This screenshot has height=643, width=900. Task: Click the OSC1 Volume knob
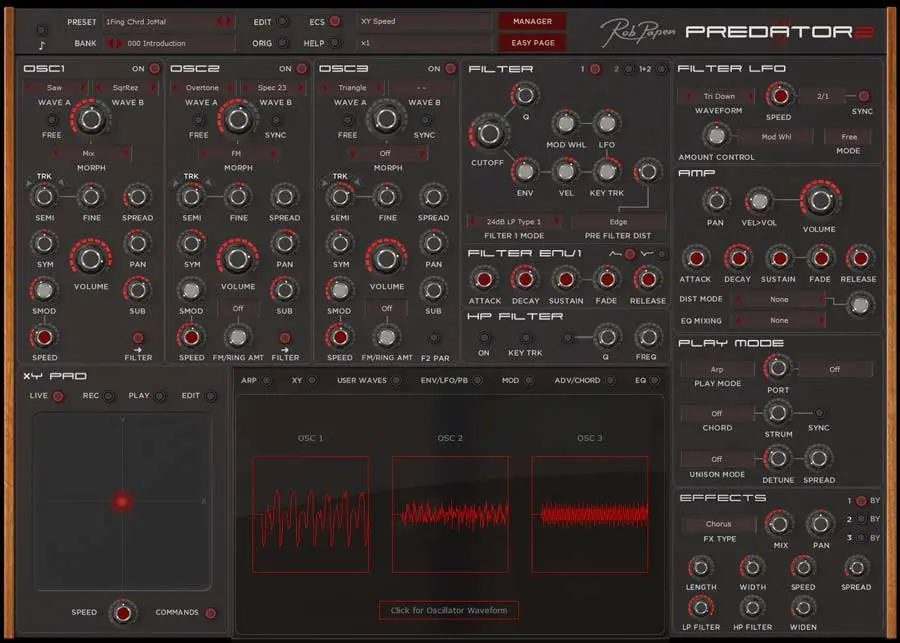91,259
